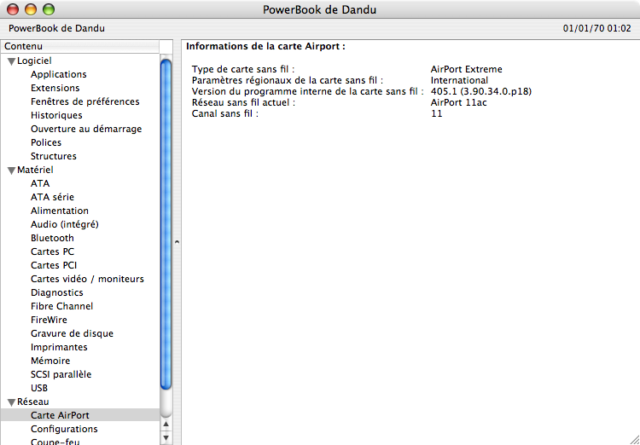The width and height of the screenshot is (640, 445).
Task: Click the AirPort 11ac network name
Action: coord(458,102)
